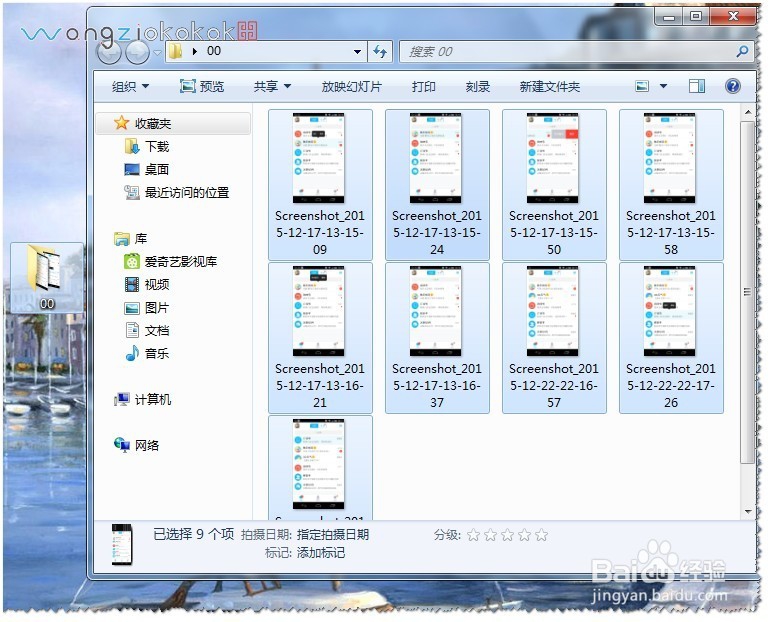Select 库 in the navigation pane
The width and height of the screenshot is (771, 622).
point(130,239)
